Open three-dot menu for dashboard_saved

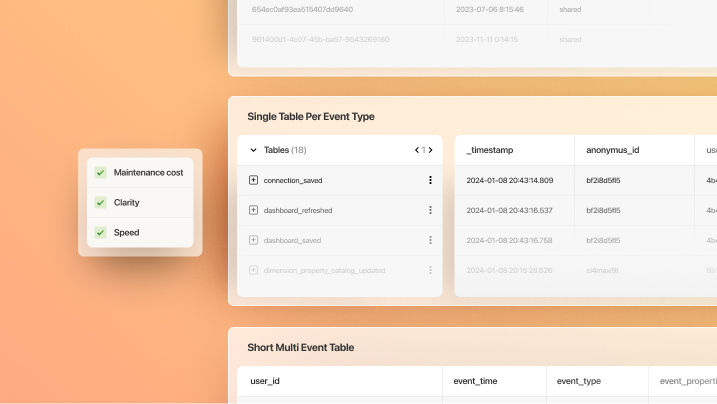(430, 240)
